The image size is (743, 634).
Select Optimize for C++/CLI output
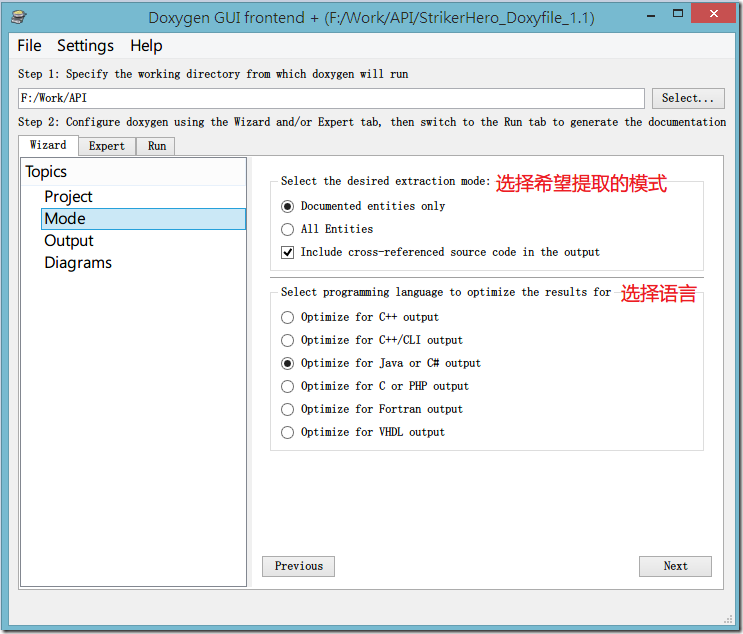point(287,340)
